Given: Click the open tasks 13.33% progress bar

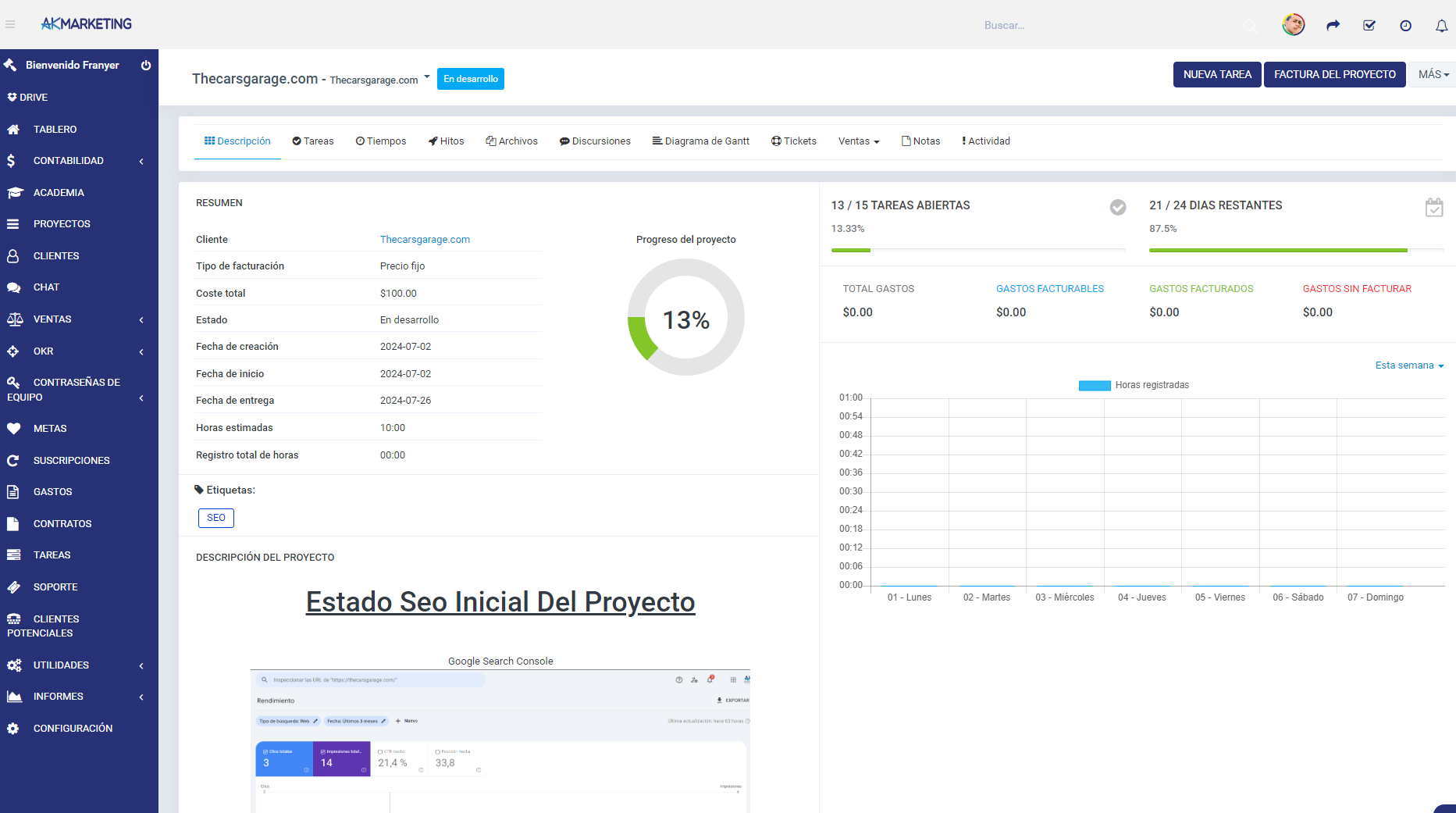Looking at the screenshot, I should 979,250.
